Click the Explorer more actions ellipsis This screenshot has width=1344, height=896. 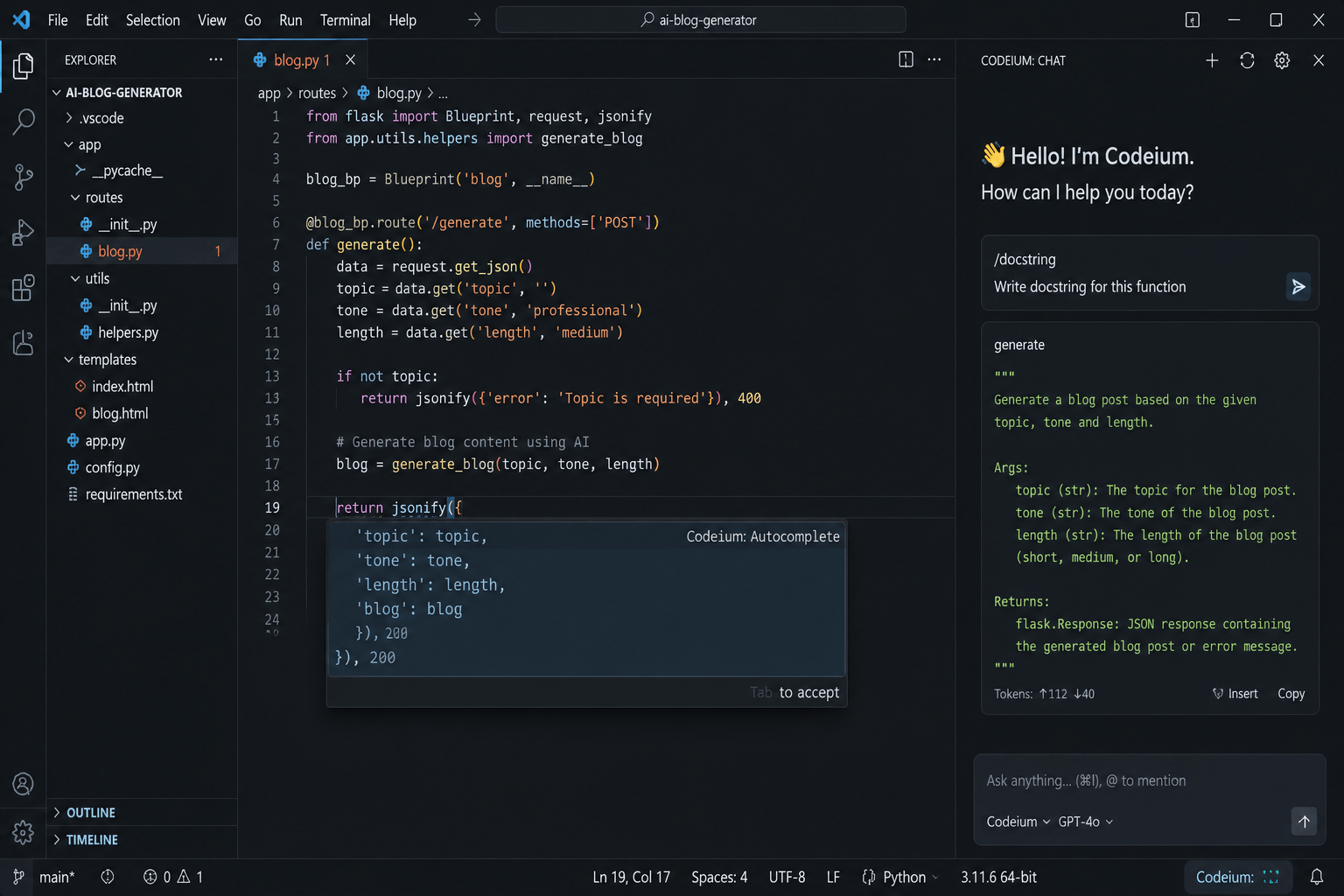coord(215,59)
